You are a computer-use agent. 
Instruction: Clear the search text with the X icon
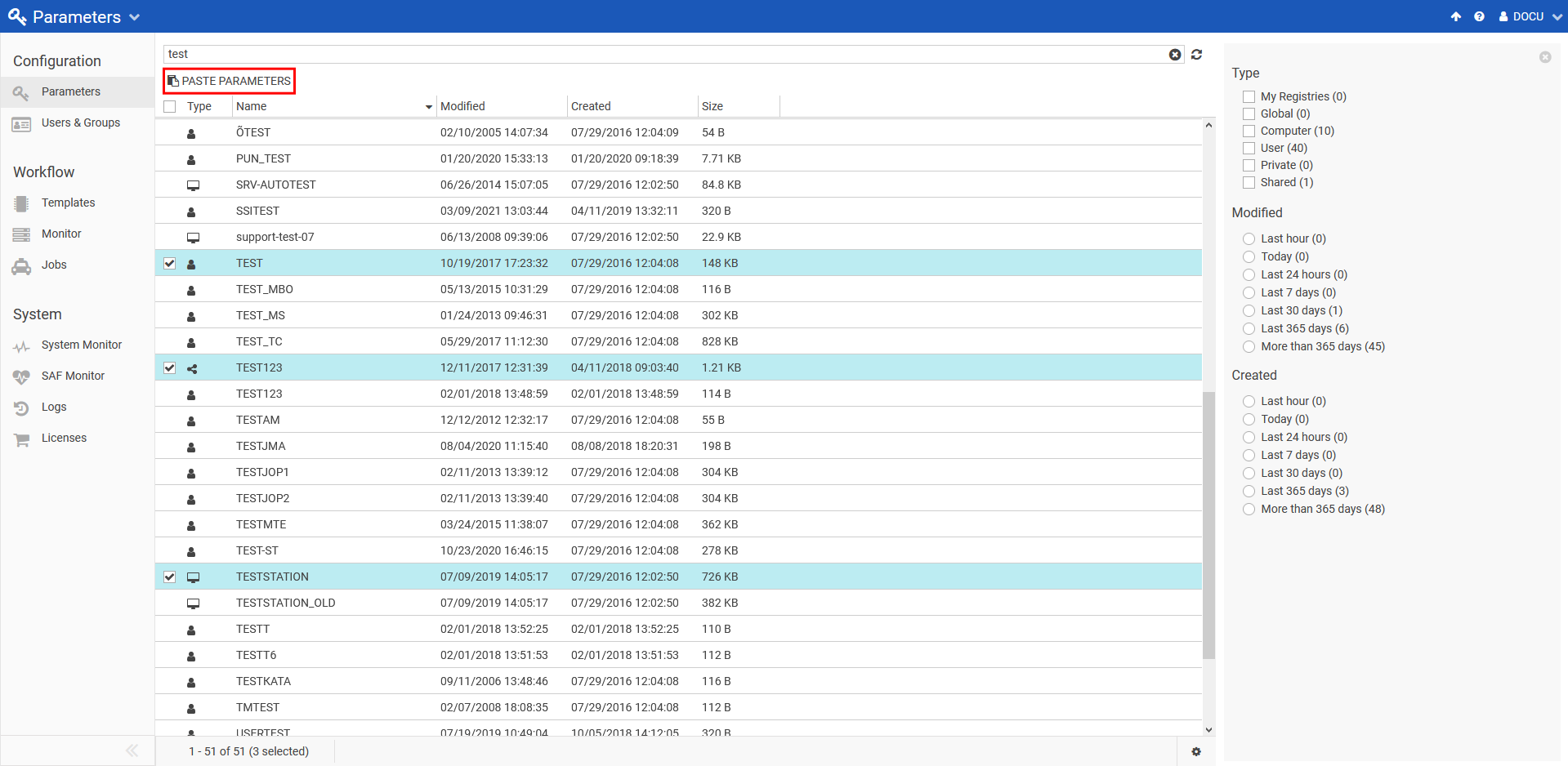coord(1175,55)
